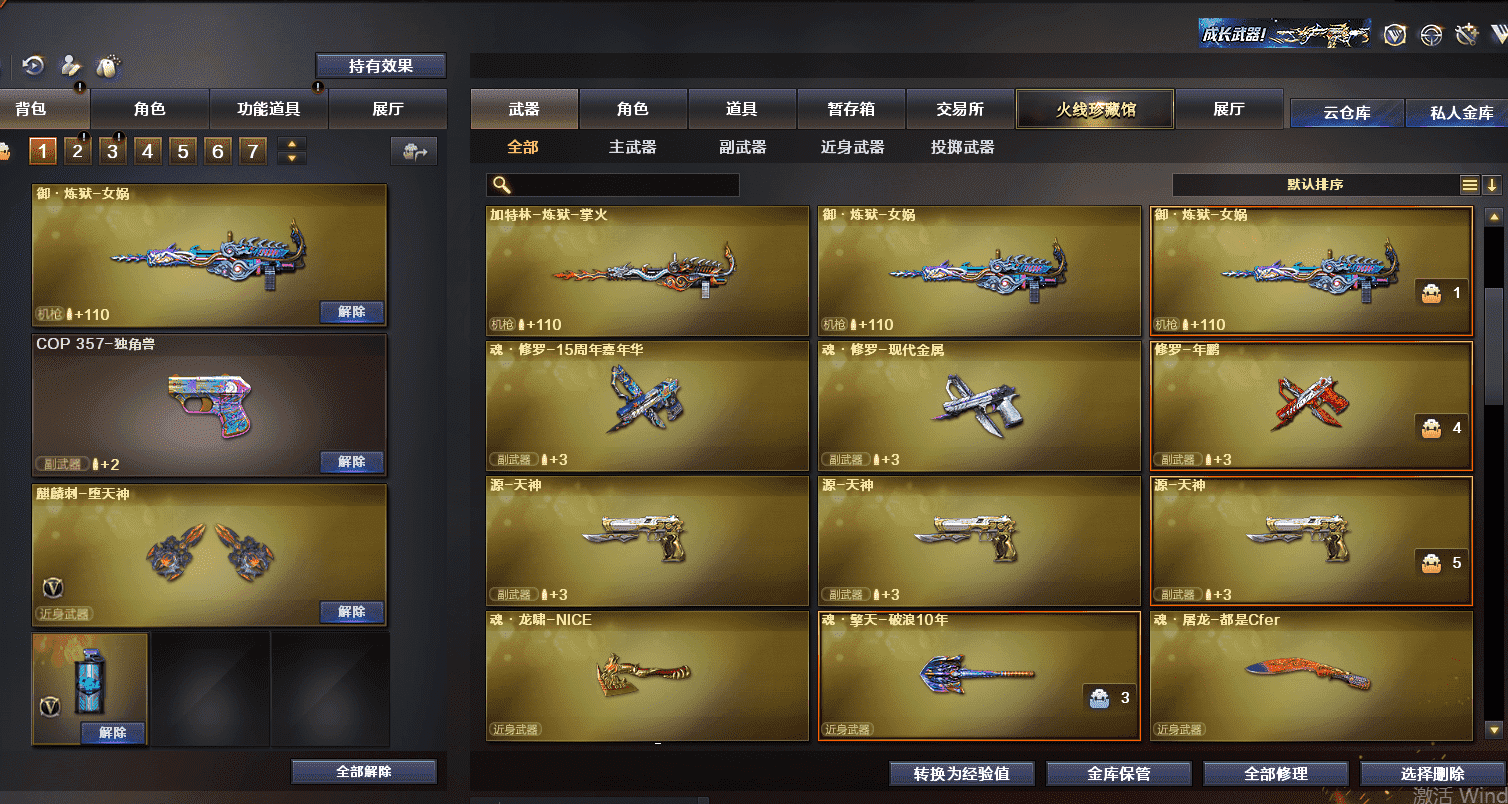Switch to backpack slot 5
The height and width of the screenshot is (804, 1508).
[183, 152]
